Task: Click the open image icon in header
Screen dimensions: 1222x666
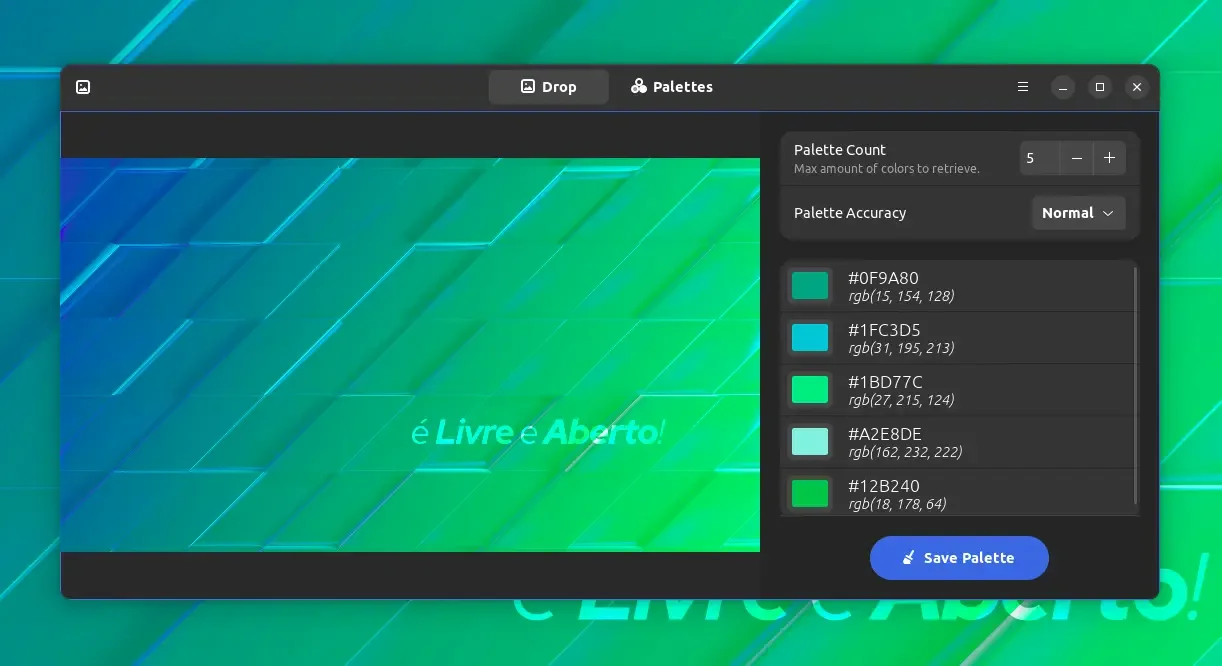Action: [83, 87]
